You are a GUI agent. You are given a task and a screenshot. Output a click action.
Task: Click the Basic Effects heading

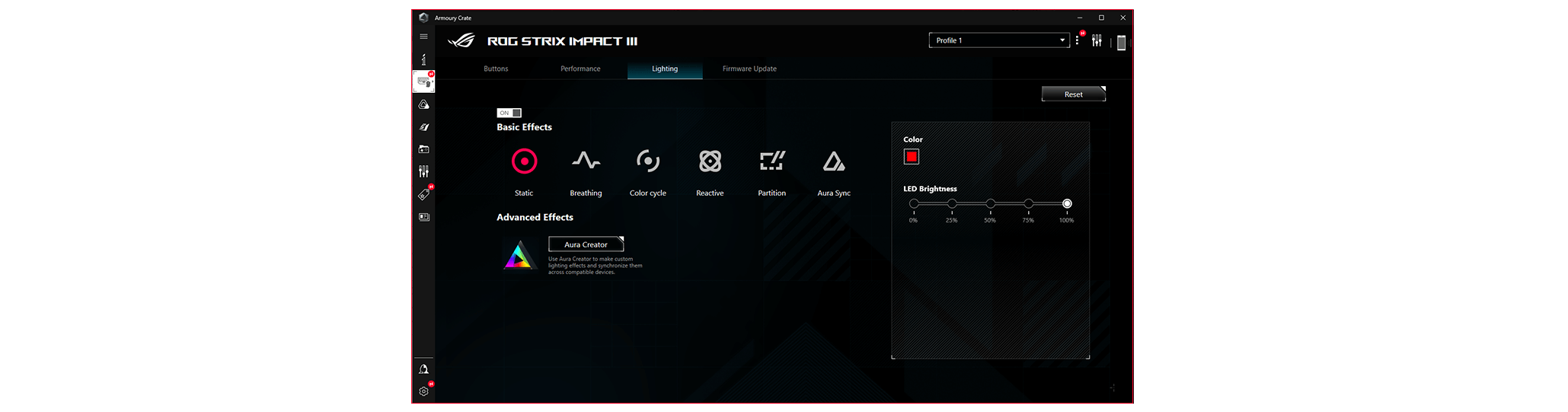pos(524,127)
